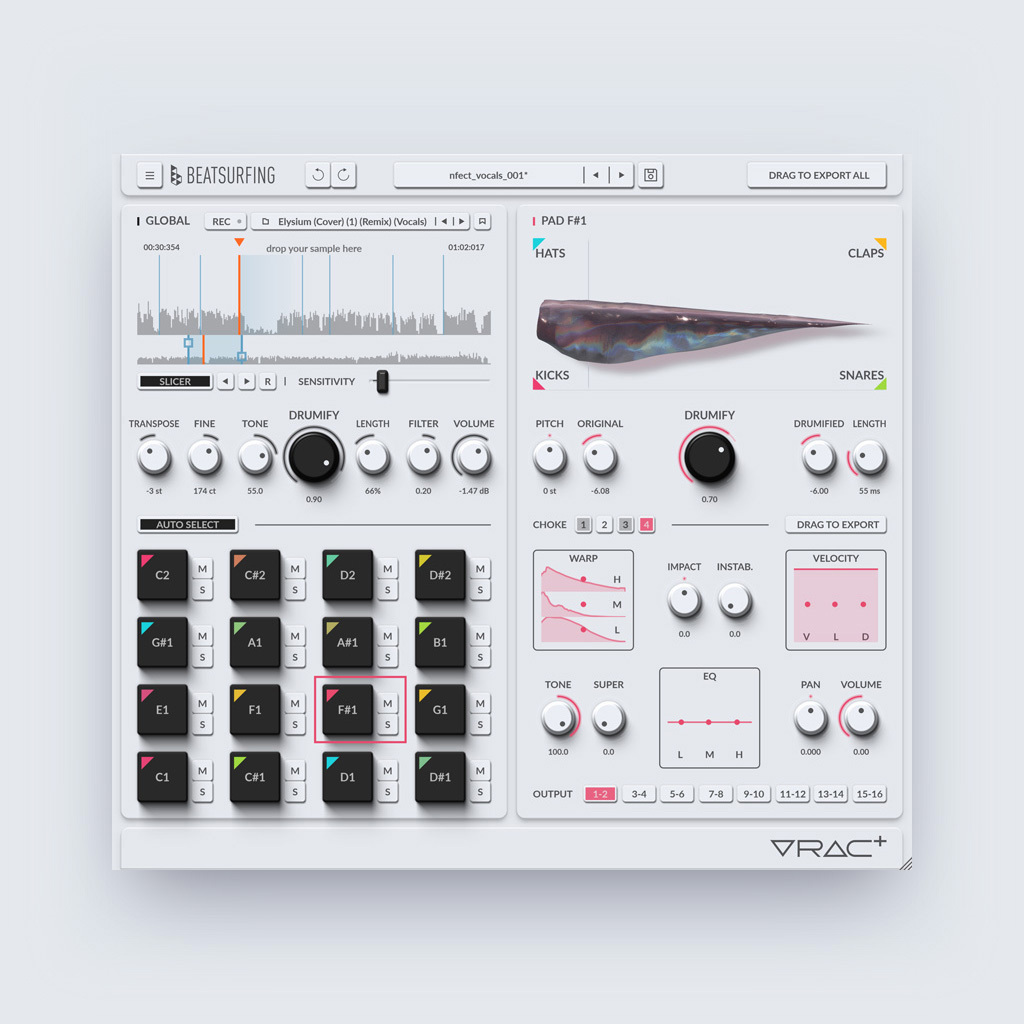Select the D1 pad
Image resolution: width=1024 pixels, height=1024 pixels.
(347, 776)
